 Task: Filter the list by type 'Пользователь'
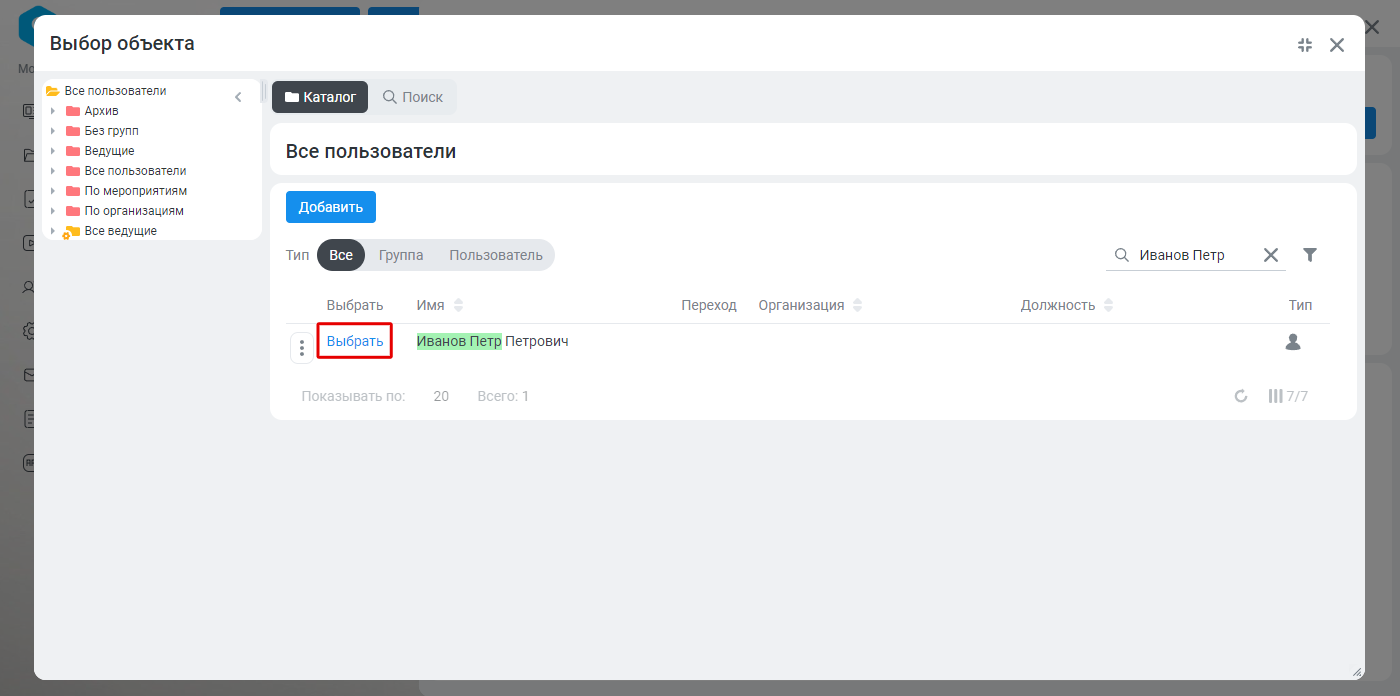click(x=496, y=255)
